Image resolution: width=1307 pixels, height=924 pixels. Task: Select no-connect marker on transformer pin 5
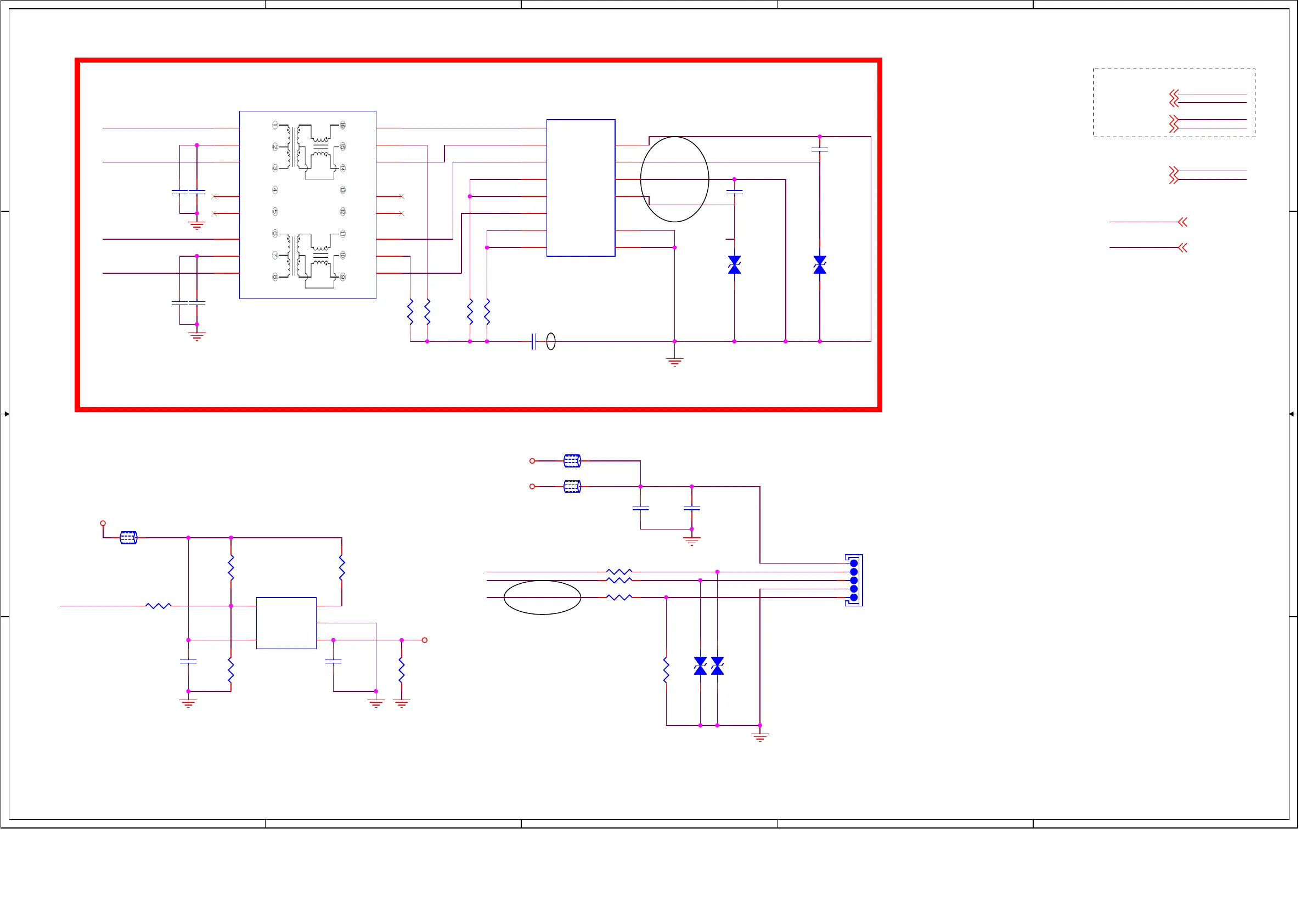pyautogui.click(x=214, y=213)
